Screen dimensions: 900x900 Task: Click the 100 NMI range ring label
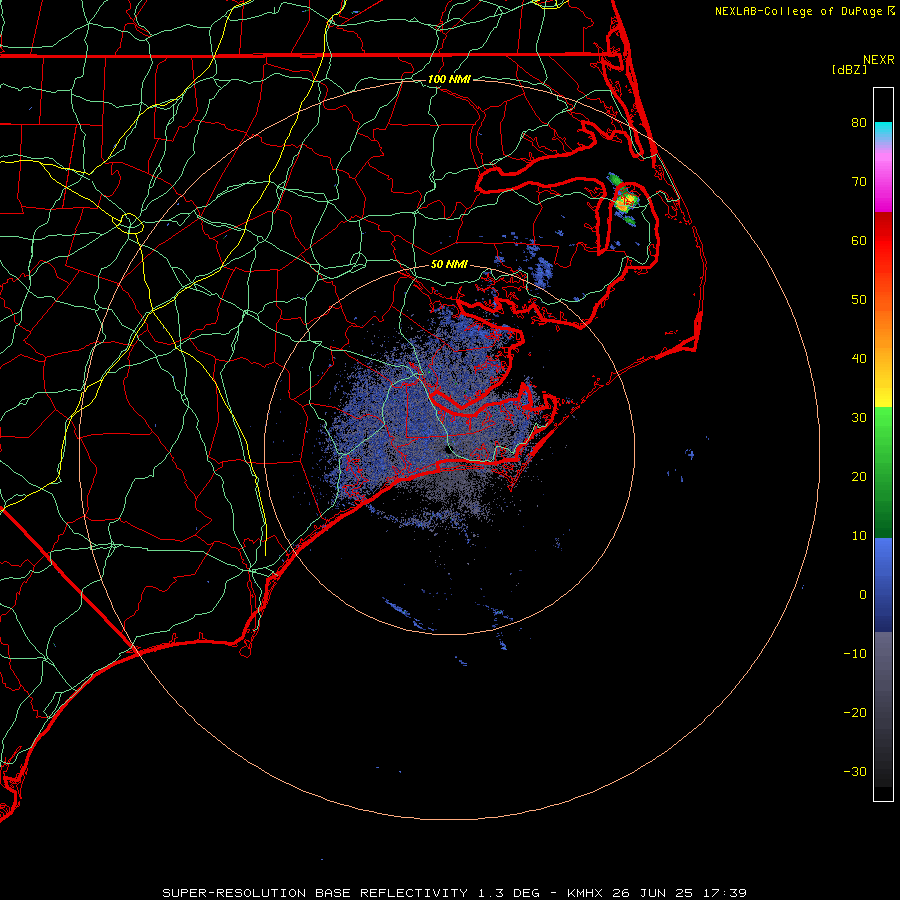449,79
